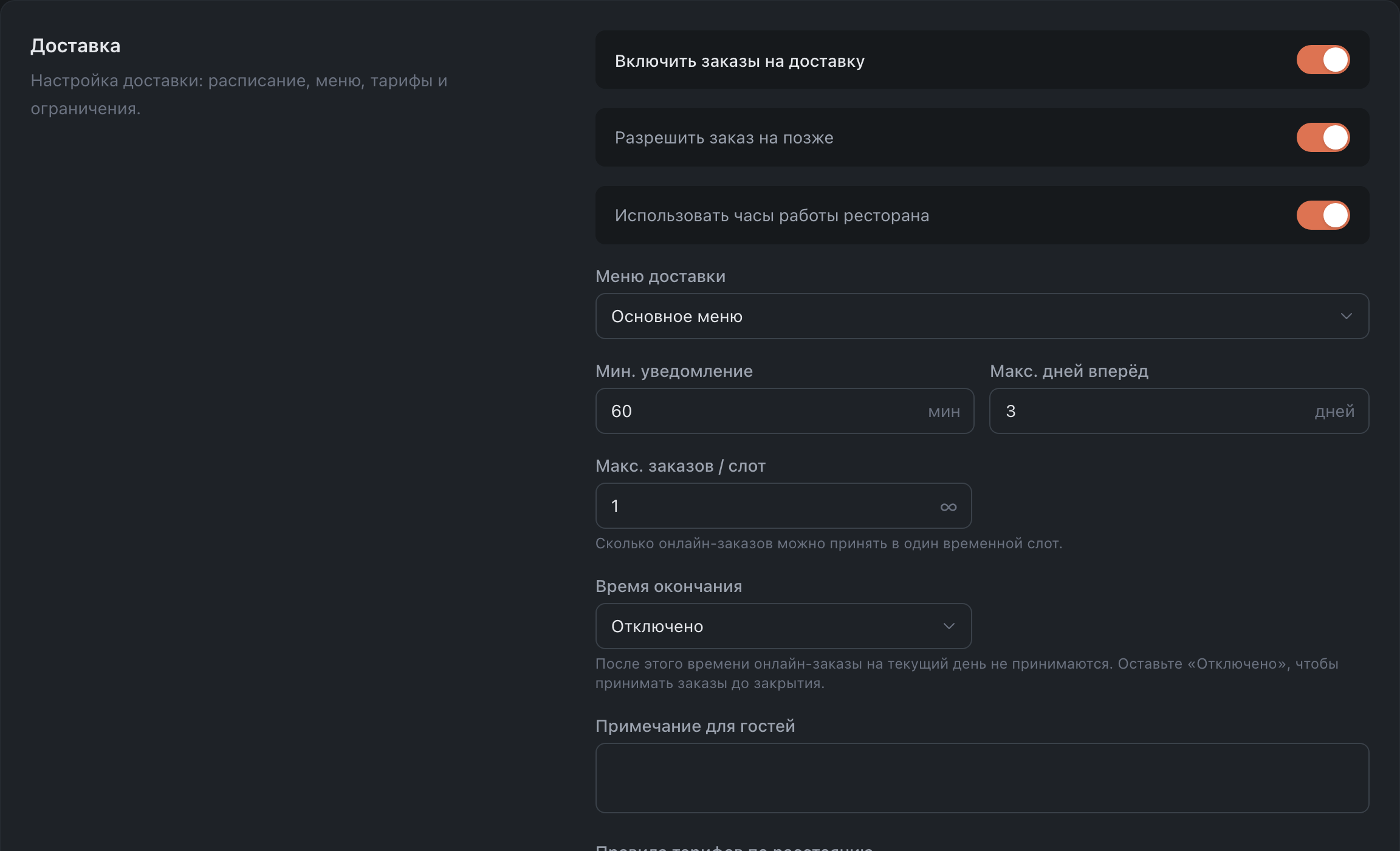Click the Включить заказы на доставку label

pos(739,61)
